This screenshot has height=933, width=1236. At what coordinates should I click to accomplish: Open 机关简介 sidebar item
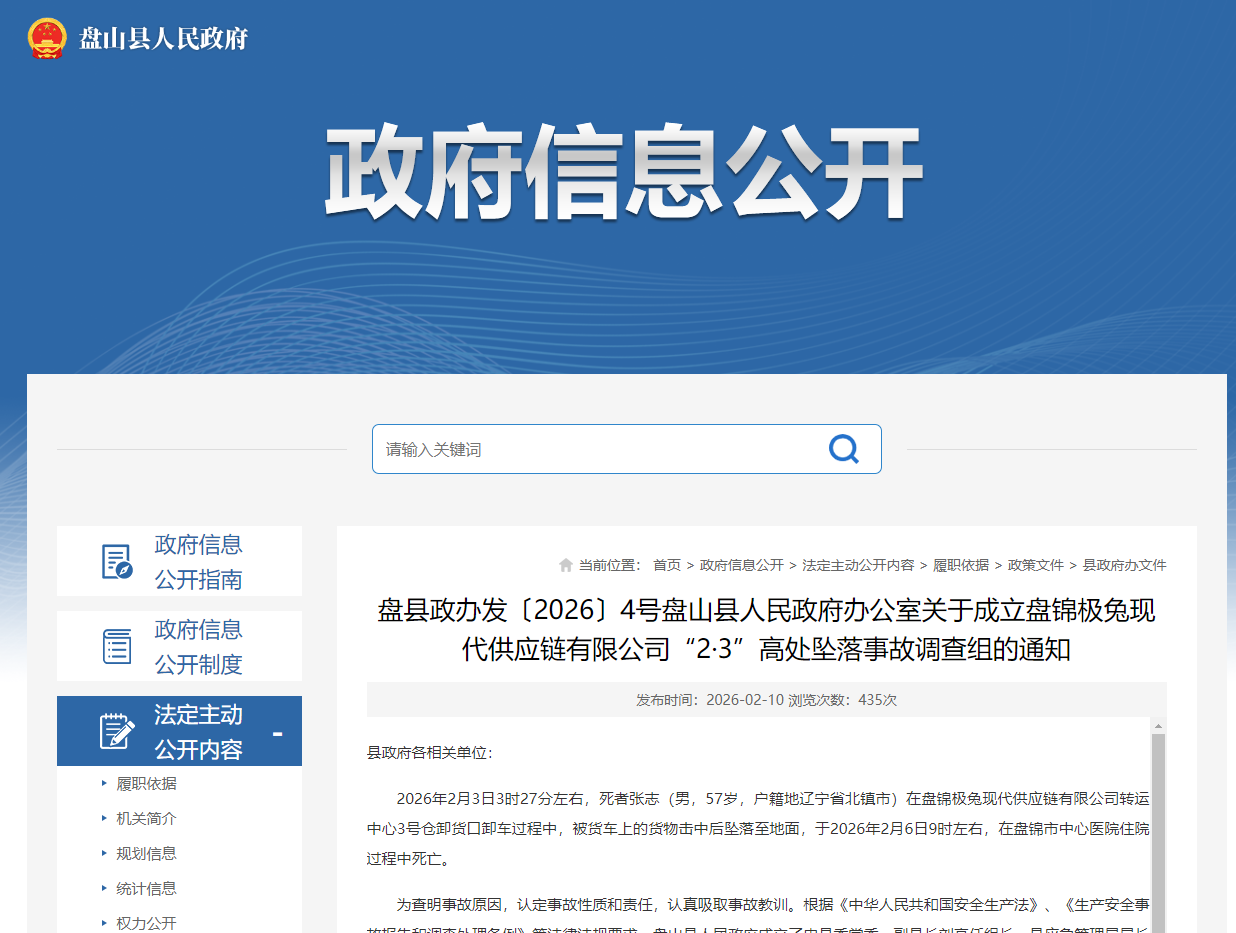tap(146, 818)
